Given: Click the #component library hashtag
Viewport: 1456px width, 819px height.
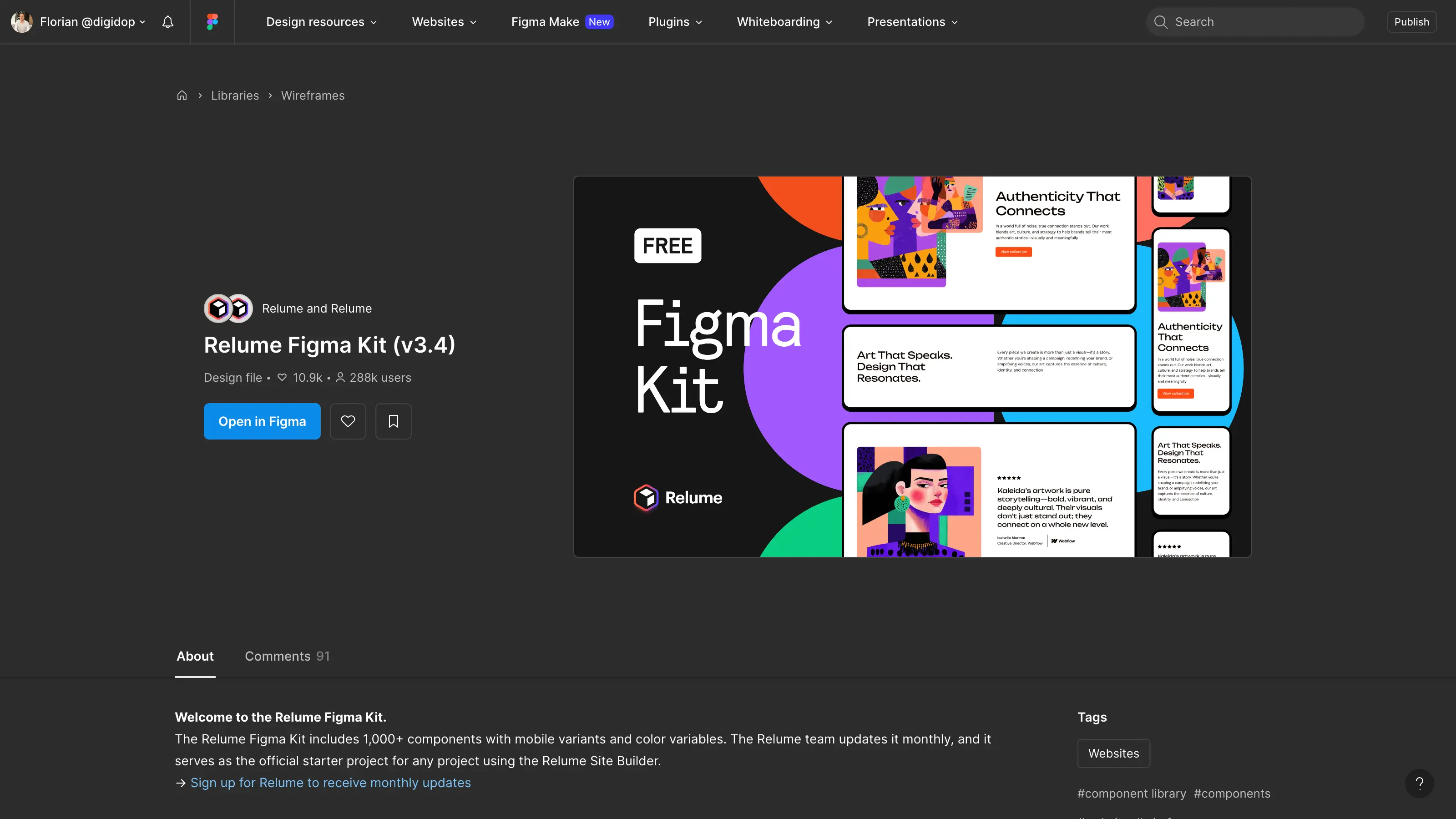Looking at the screenshot, I should (x=1132, y=794).
